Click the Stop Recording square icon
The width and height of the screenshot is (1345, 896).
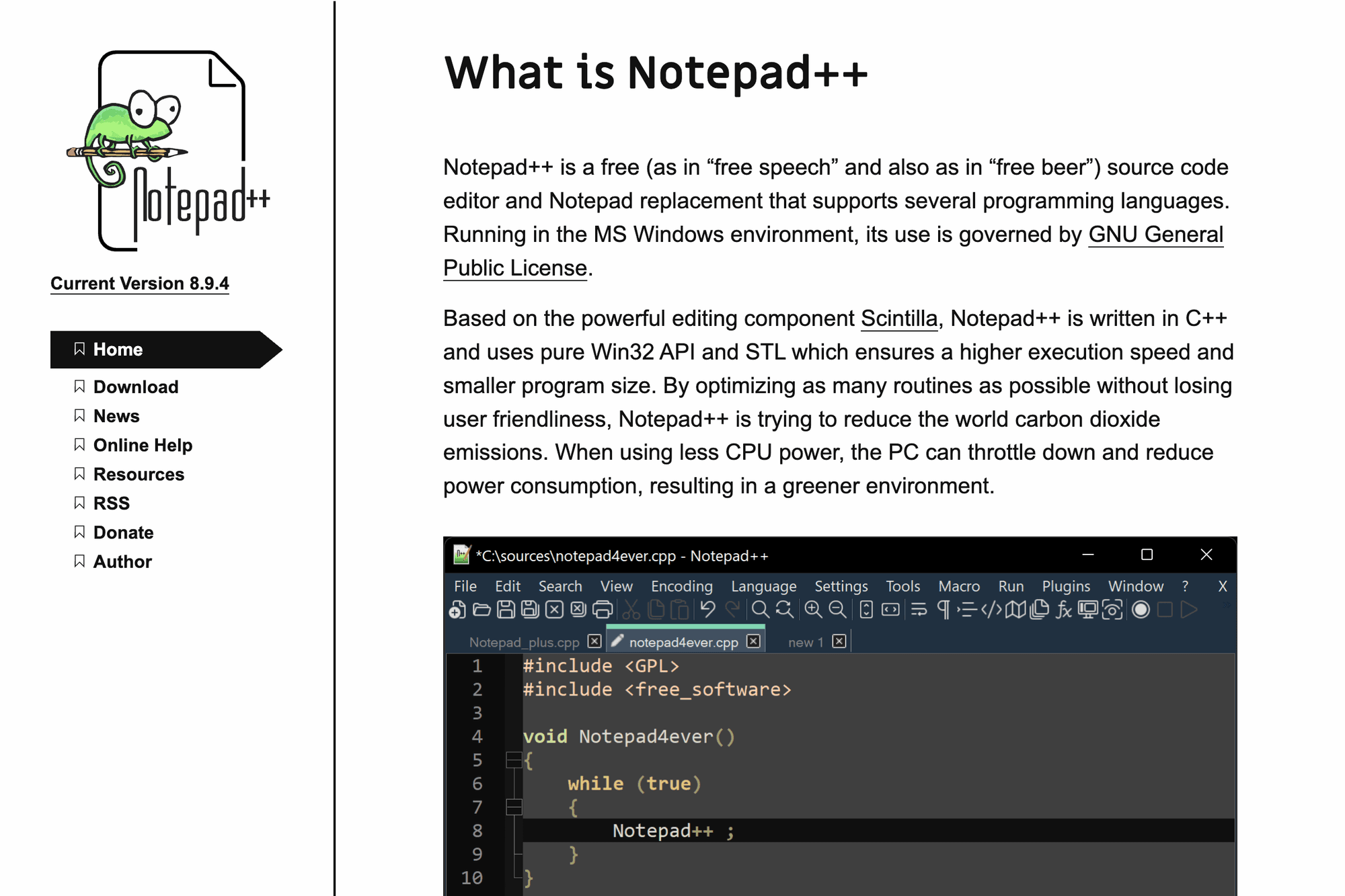click(x=1165, y=610)
